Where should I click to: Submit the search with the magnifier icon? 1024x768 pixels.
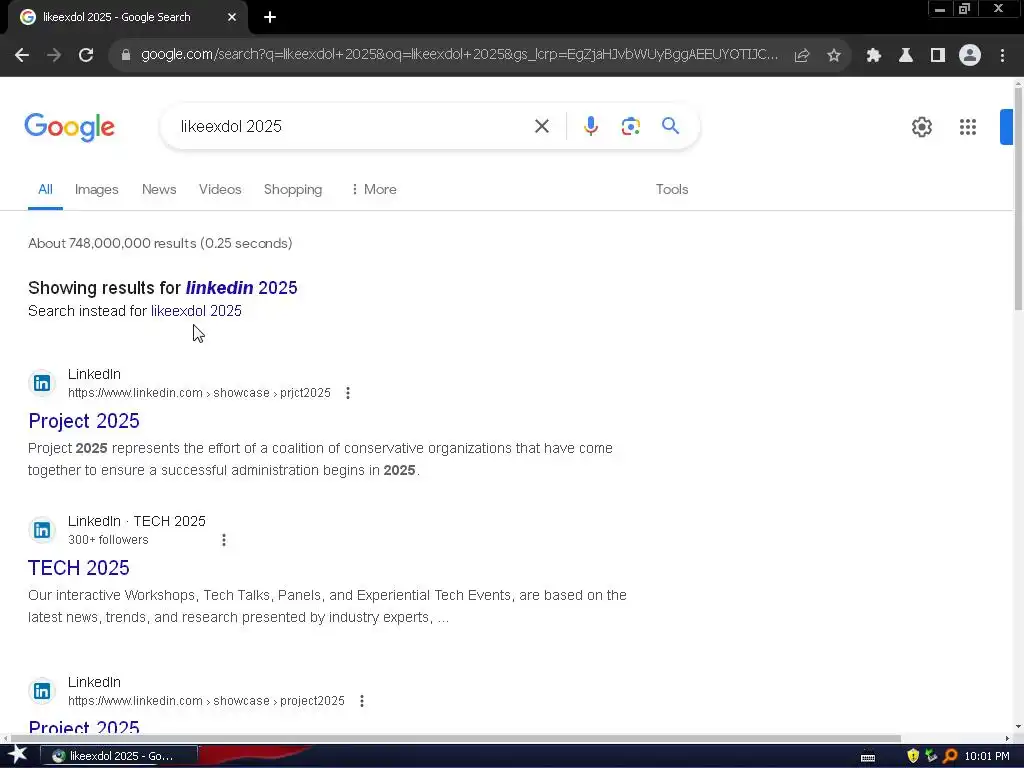coord(671,125)
